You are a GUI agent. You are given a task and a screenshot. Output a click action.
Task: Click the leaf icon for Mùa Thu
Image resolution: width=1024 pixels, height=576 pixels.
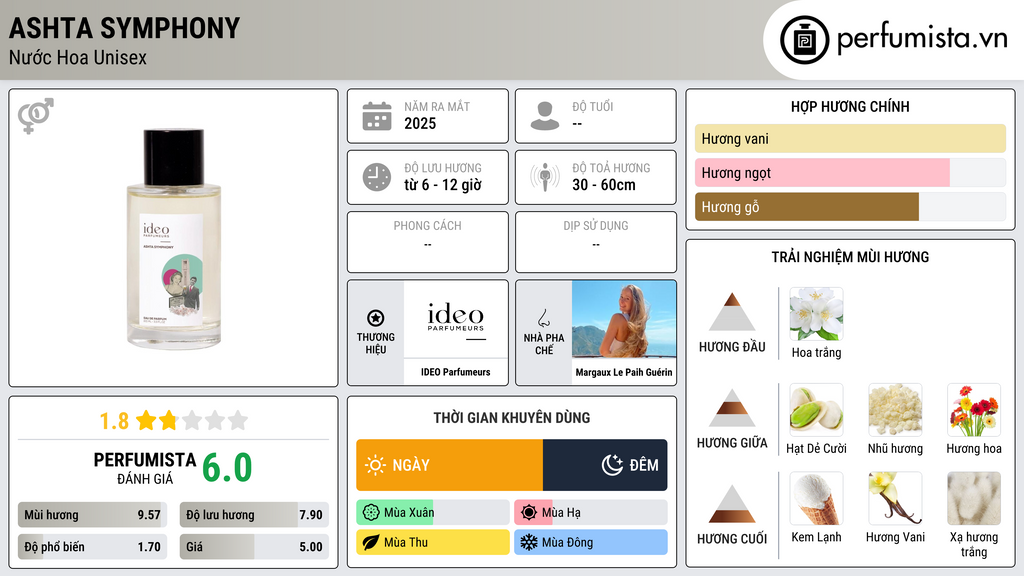371,542
